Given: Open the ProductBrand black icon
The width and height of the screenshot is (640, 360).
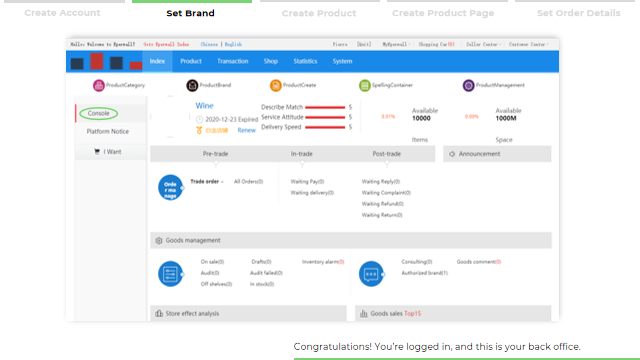Looking at the screenshot, I should [192, 85].
